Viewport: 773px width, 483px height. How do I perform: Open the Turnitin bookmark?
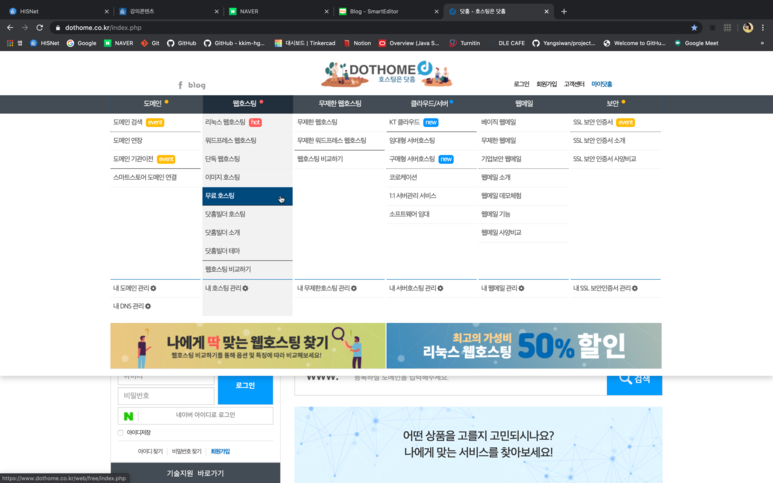(464, 43)
